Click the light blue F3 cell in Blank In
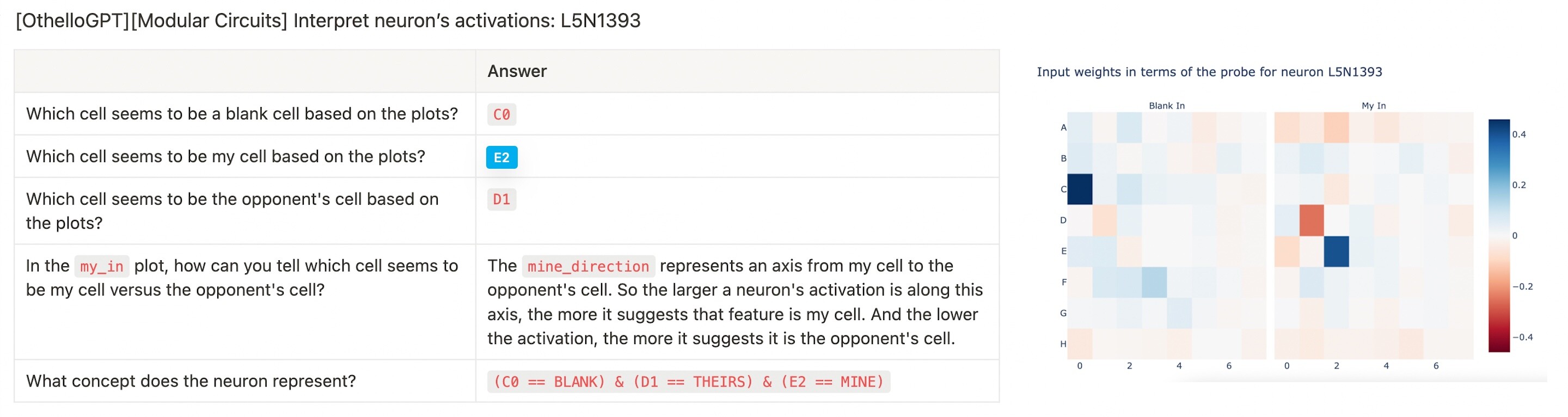 [1154, 283]
